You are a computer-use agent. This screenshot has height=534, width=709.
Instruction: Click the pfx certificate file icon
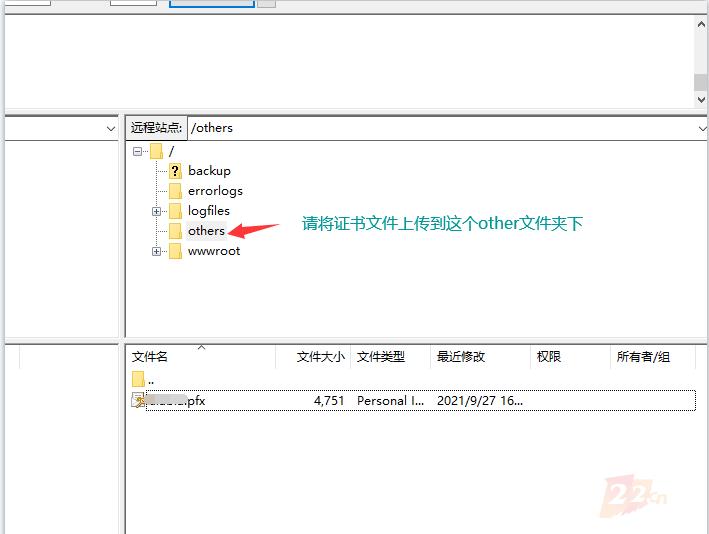[138, 400]
